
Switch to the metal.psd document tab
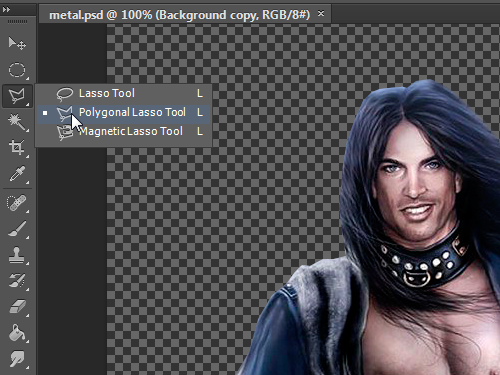(x=179, y=15)
